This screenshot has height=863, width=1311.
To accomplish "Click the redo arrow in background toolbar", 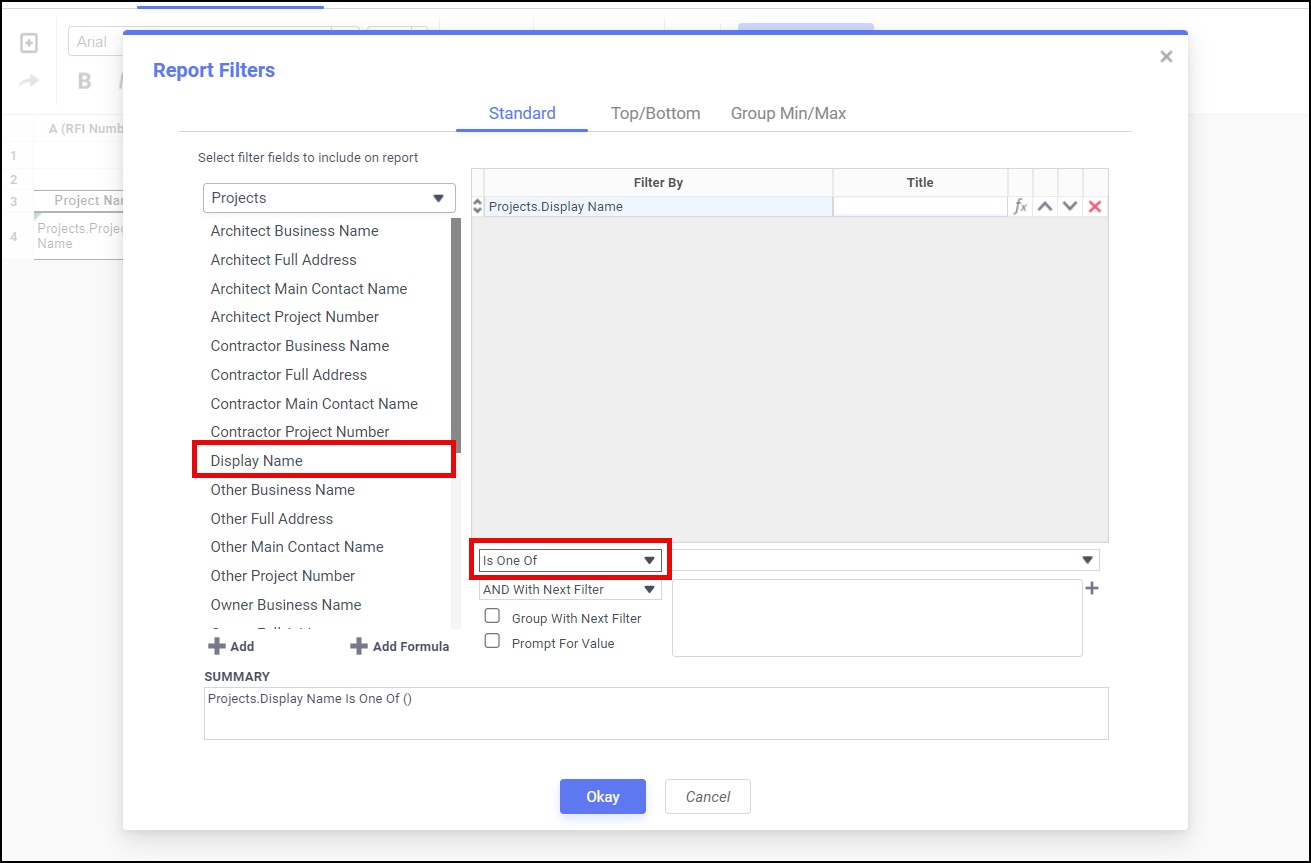I will tap(29, 81).
